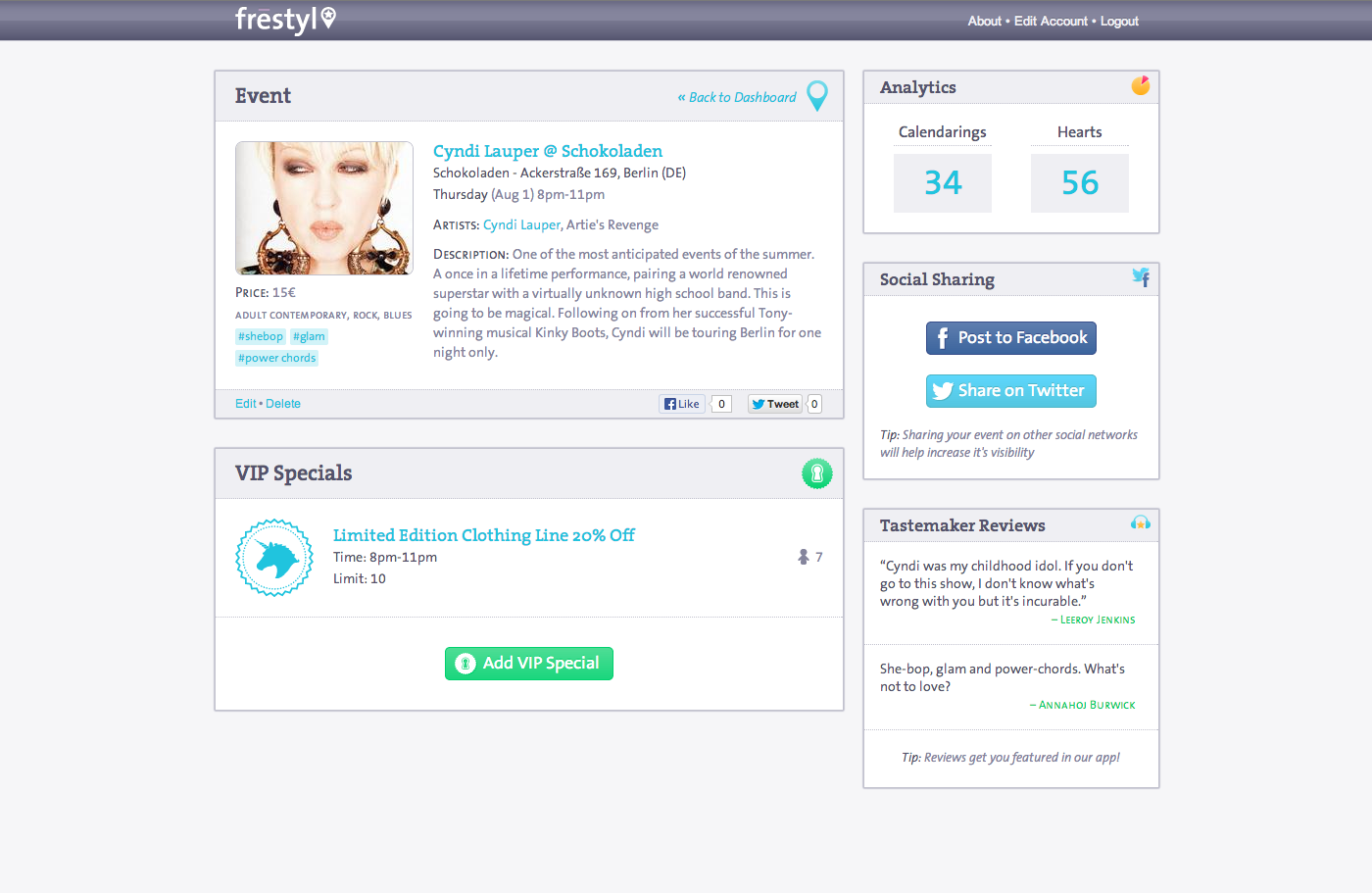Click the green VIP keyhole badge icon

point(817,473)
